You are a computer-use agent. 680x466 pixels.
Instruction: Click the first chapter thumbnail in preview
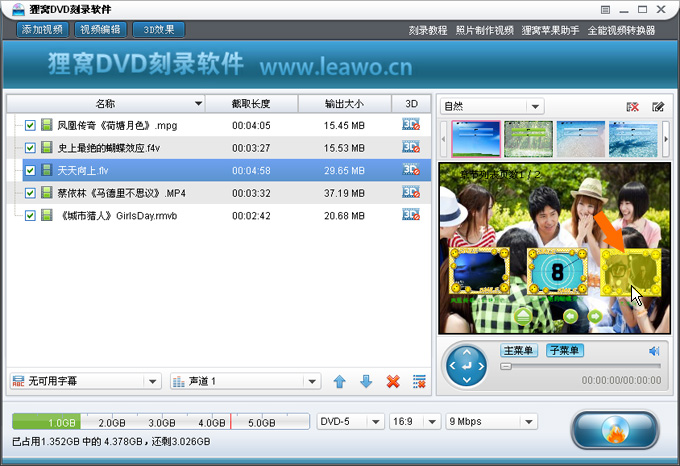click(x=479, y=270)
